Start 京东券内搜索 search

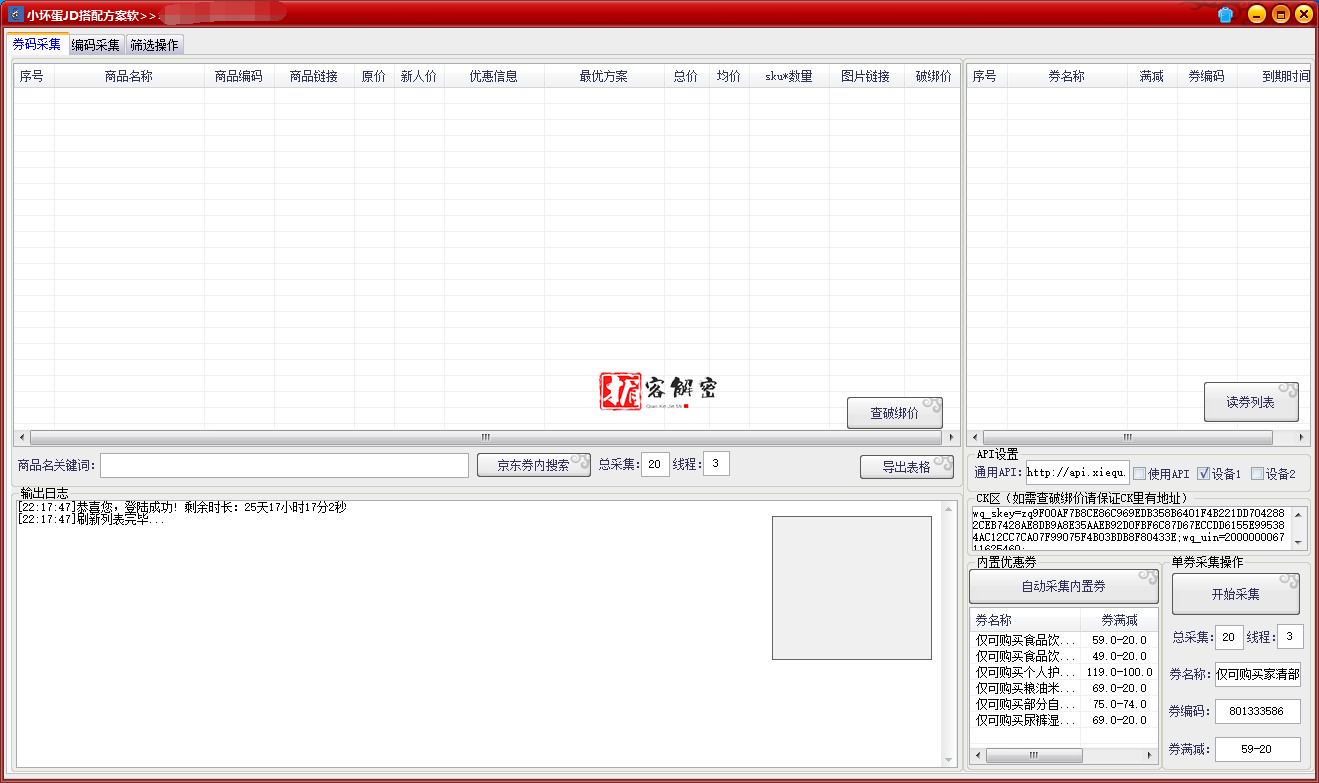click(x=533, y=465)
